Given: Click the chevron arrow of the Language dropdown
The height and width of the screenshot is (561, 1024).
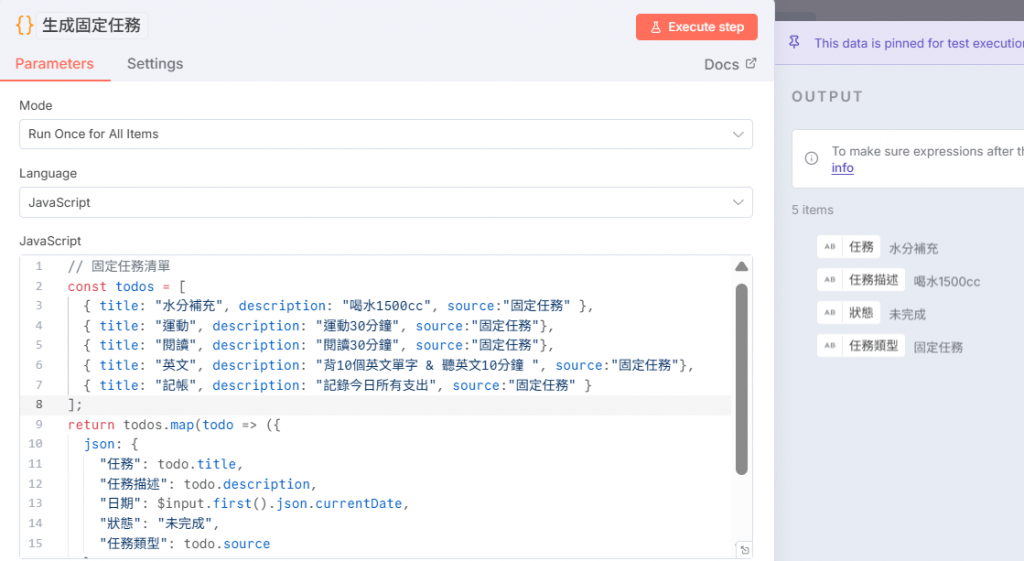Looking at the screenshot, I should 738,202.
